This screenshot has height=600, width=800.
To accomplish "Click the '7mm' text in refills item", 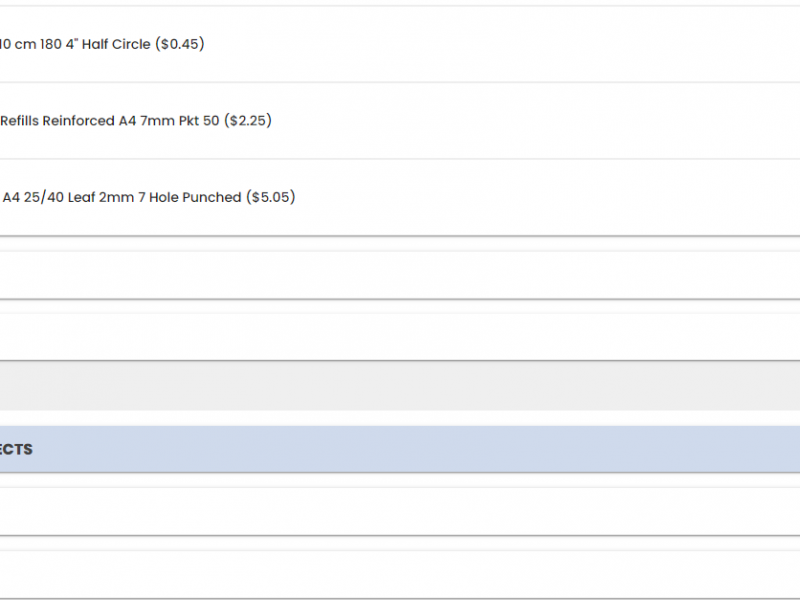I will tap(157, 121).
